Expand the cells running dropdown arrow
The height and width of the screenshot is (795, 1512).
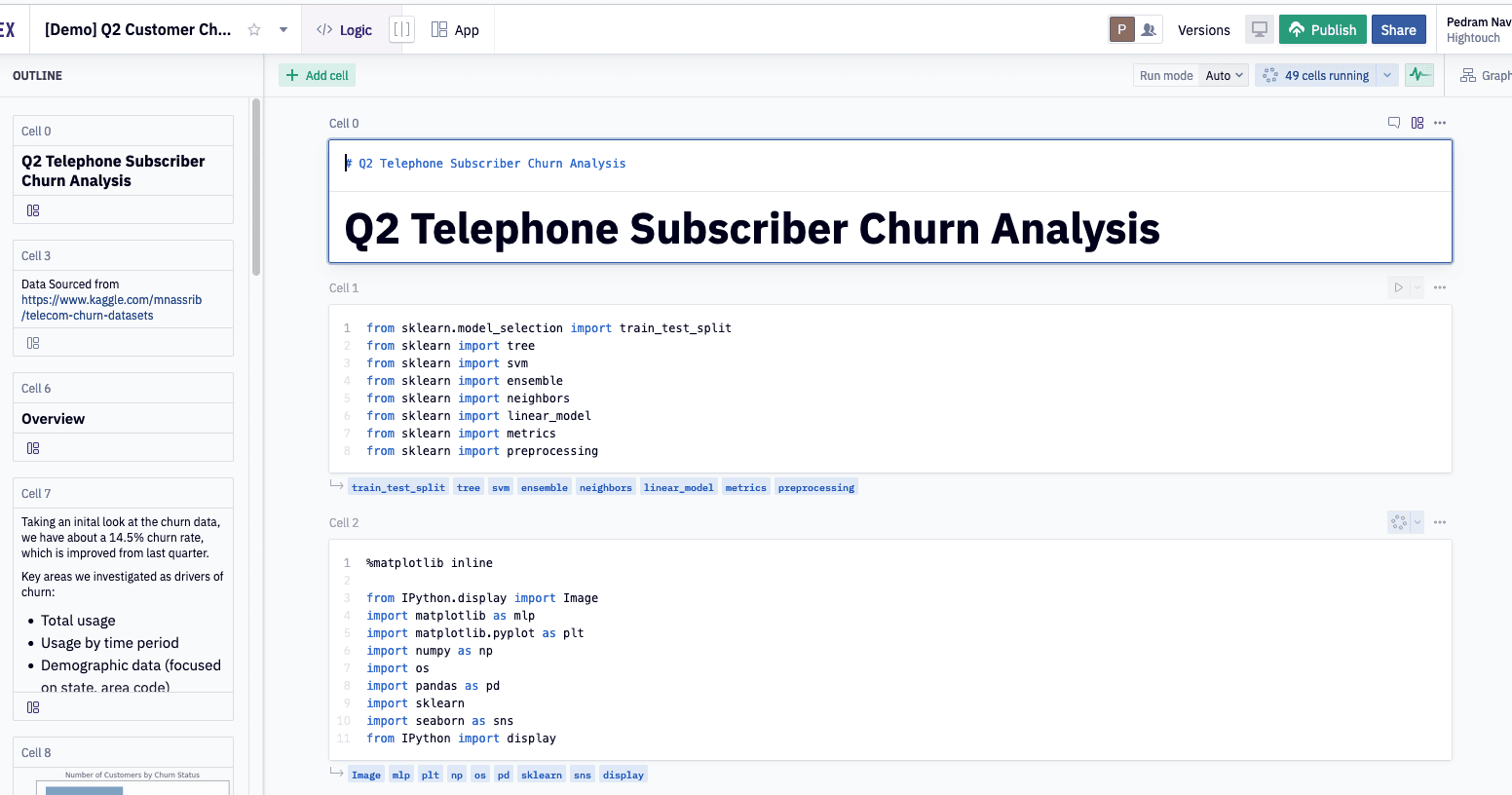click(1387, 75)
